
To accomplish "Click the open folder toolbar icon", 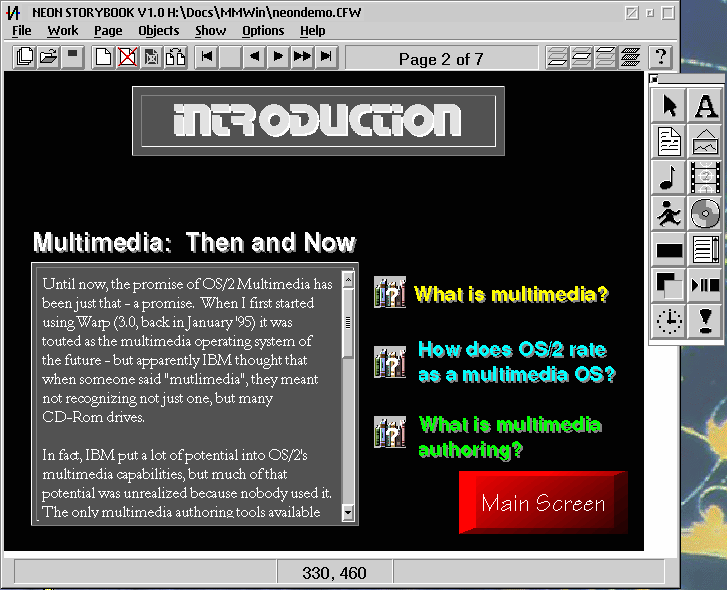I will [48, 57].
